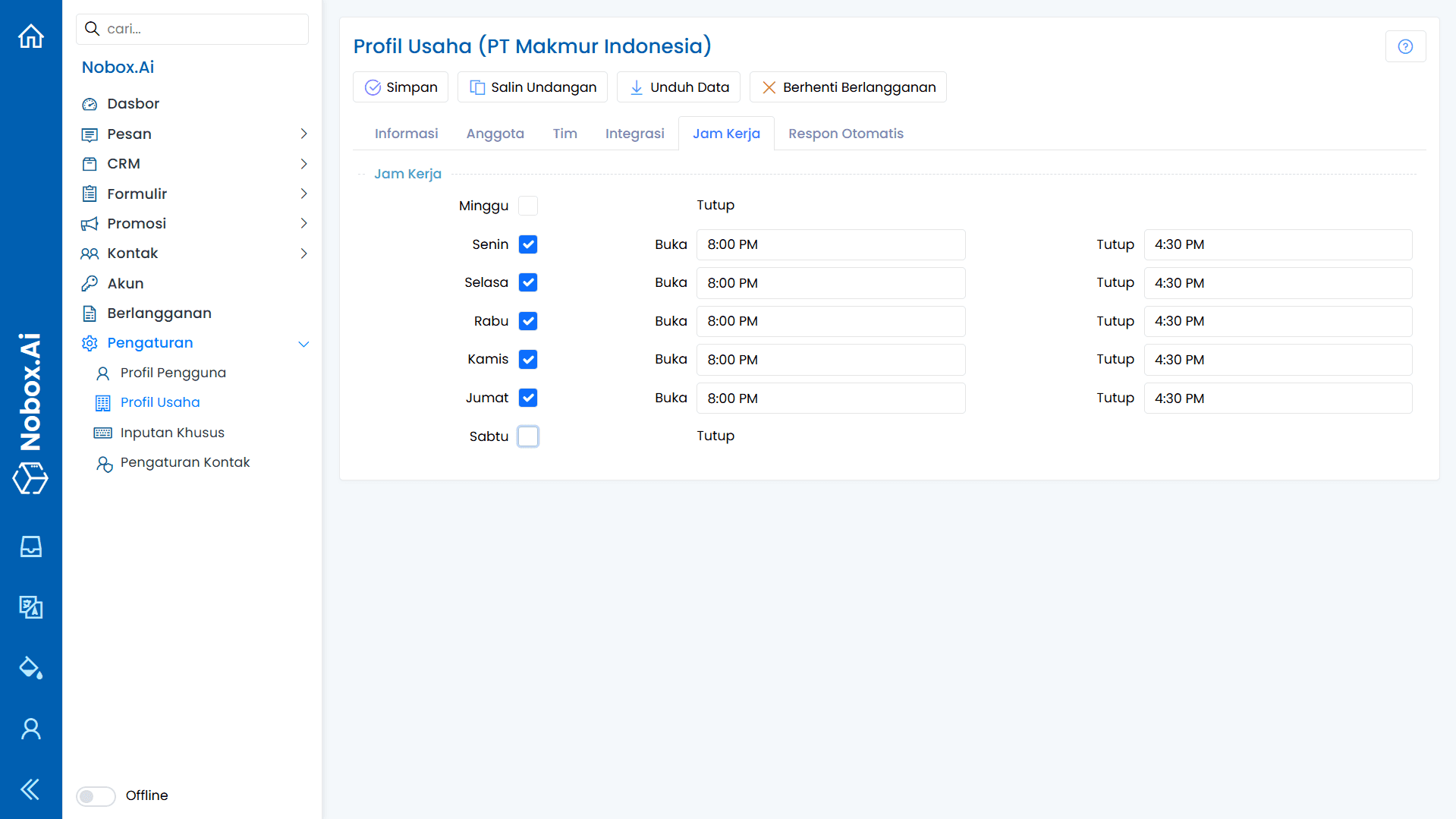Click the Berhenti Berlangganan button

[847, 87]
